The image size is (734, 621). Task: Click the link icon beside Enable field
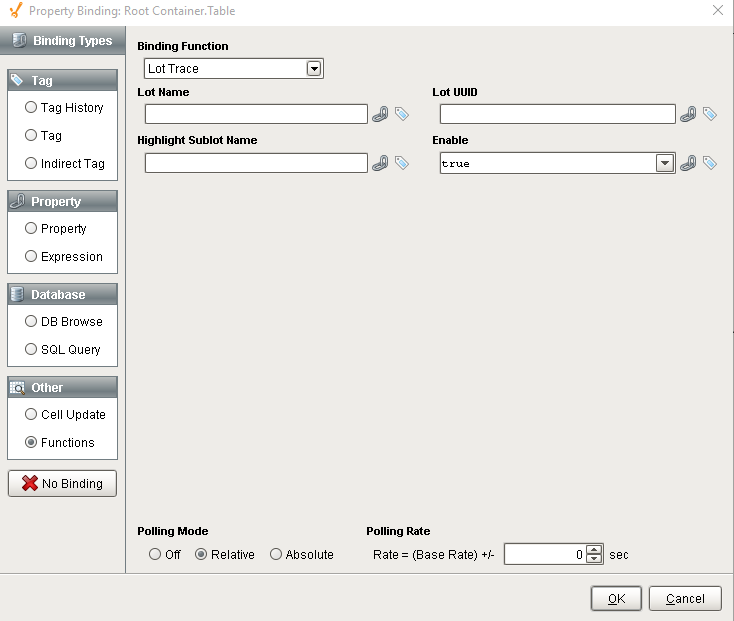click(688, 163)
